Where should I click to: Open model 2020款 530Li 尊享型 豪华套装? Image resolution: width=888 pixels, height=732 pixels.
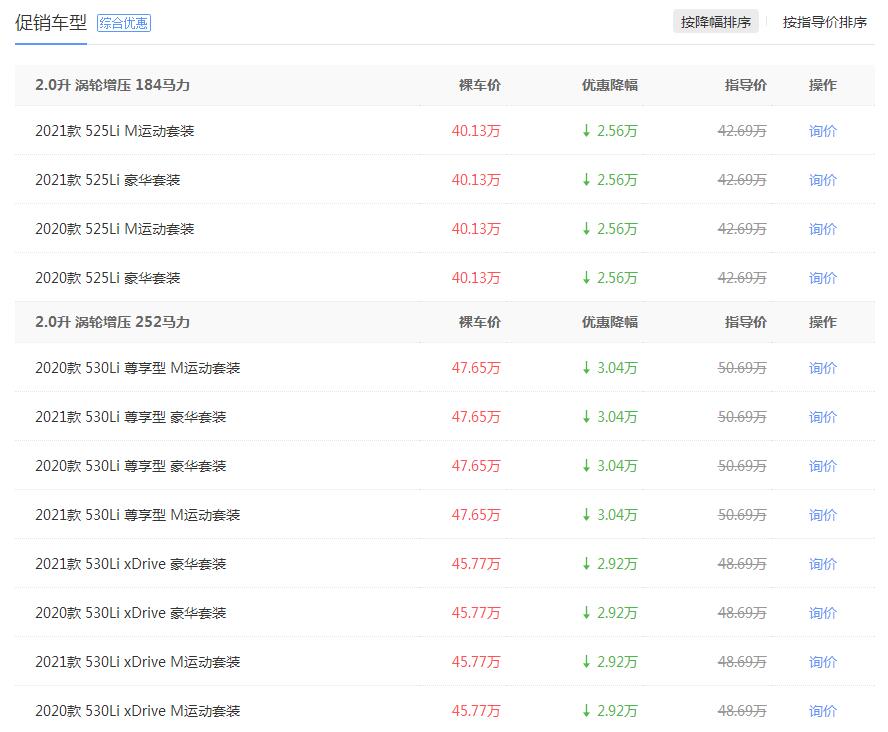click(130, 466)
